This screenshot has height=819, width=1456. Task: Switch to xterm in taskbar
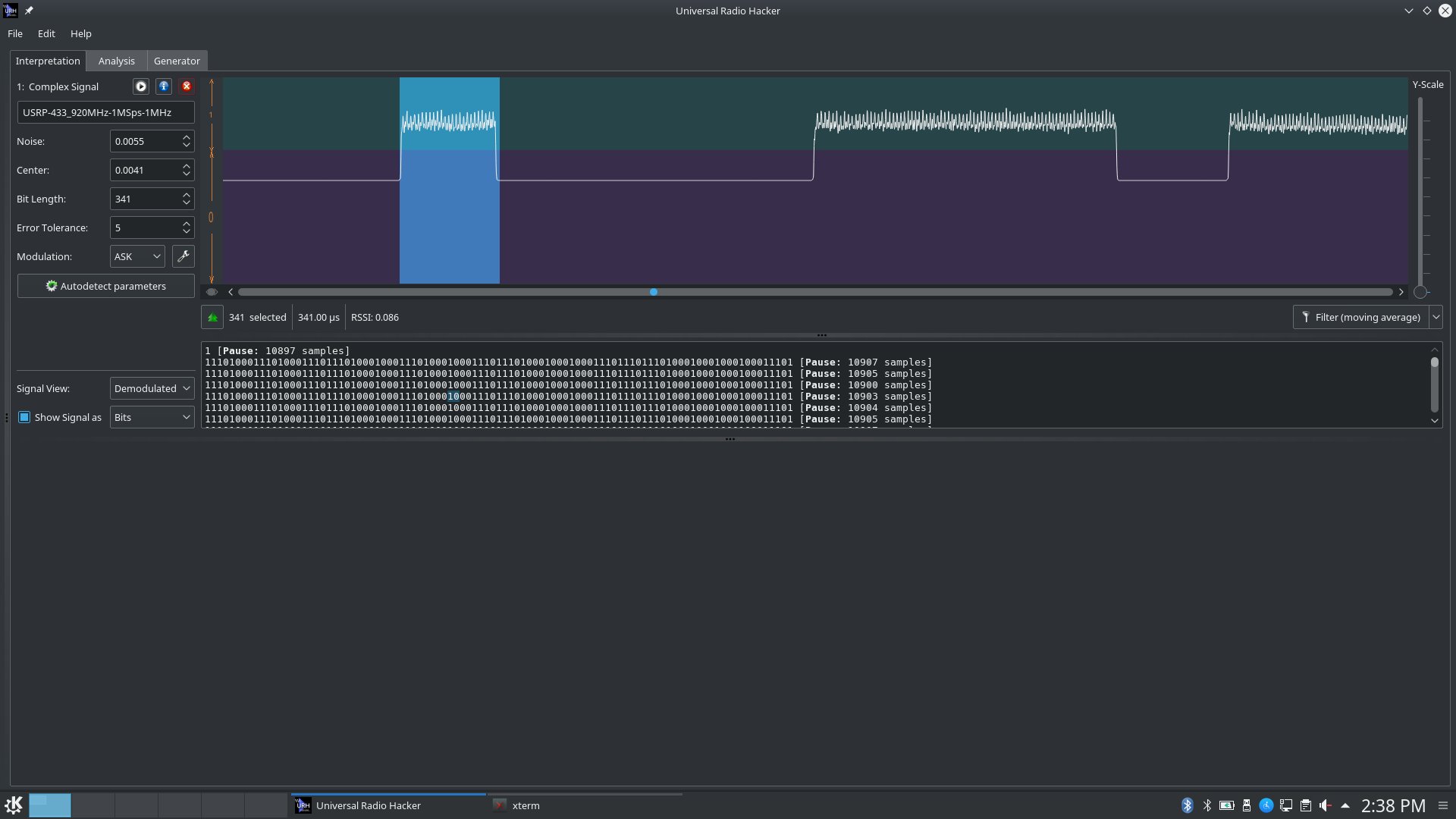coord(585,805)
